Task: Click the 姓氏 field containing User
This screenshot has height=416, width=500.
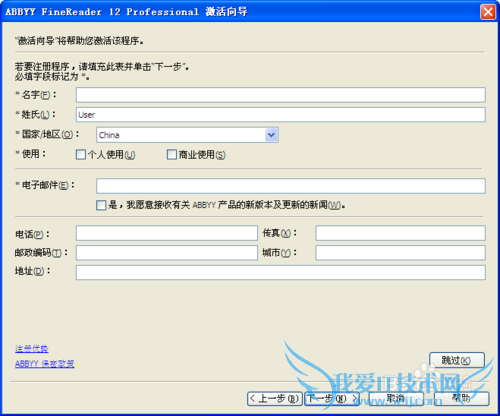Action: click(280, 115)
